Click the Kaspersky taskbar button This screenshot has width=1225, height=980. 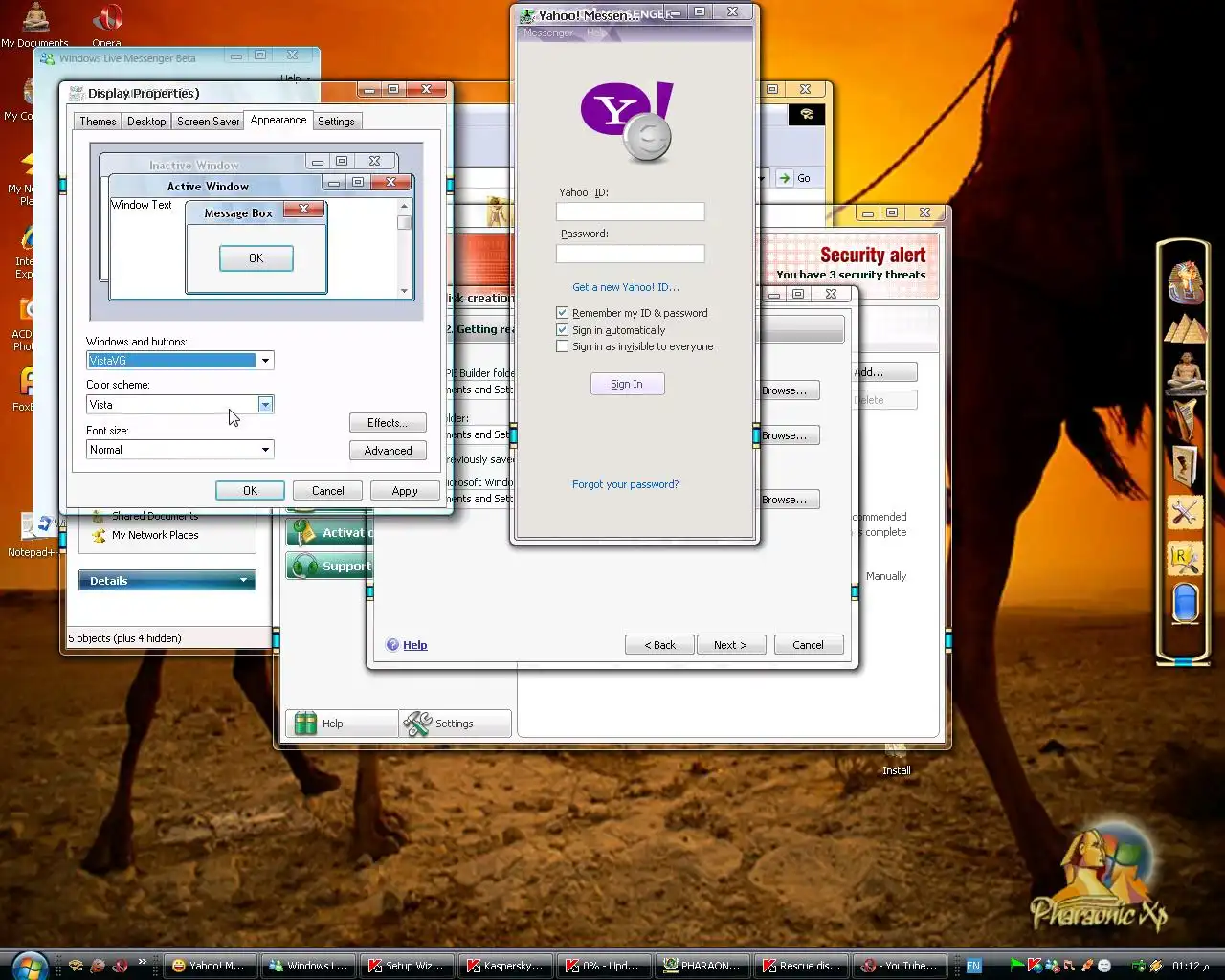504,966
